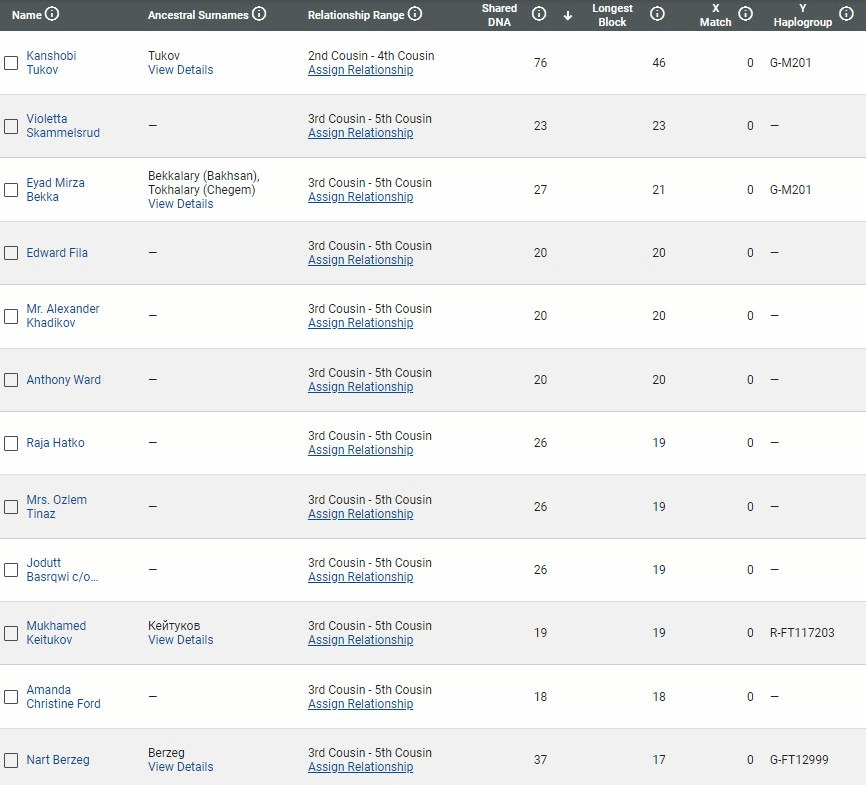View Details for Tukov ancestral surnames
Screen dimensions: 866x785
click(180, 70)
